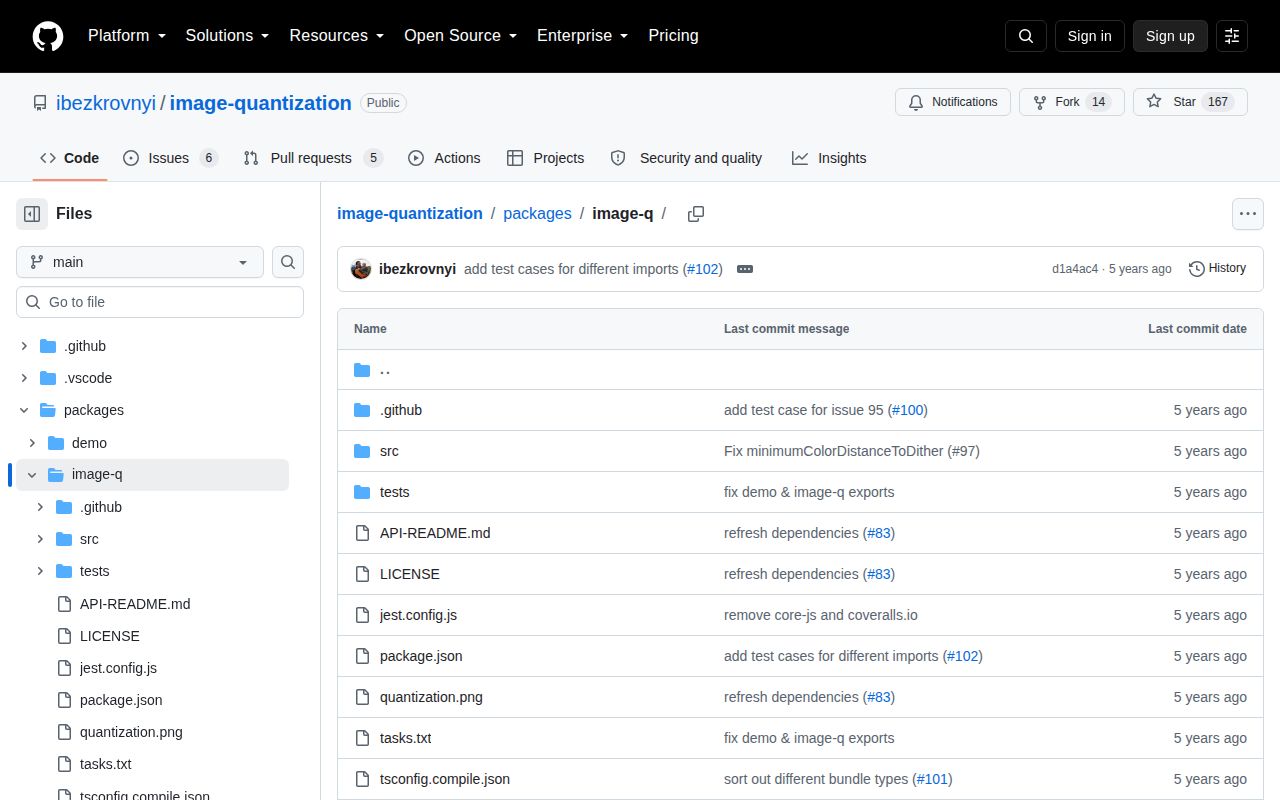Open the commit History link

click(1217, 268)
